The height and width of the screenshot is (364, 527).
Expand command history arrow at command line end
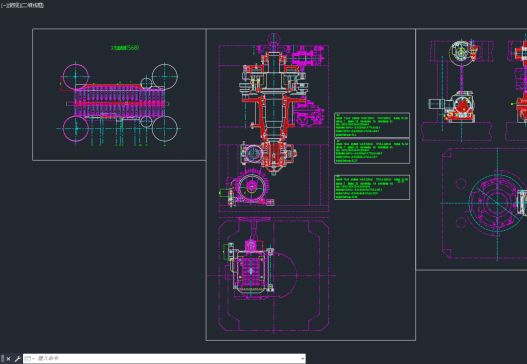point(303,359)
